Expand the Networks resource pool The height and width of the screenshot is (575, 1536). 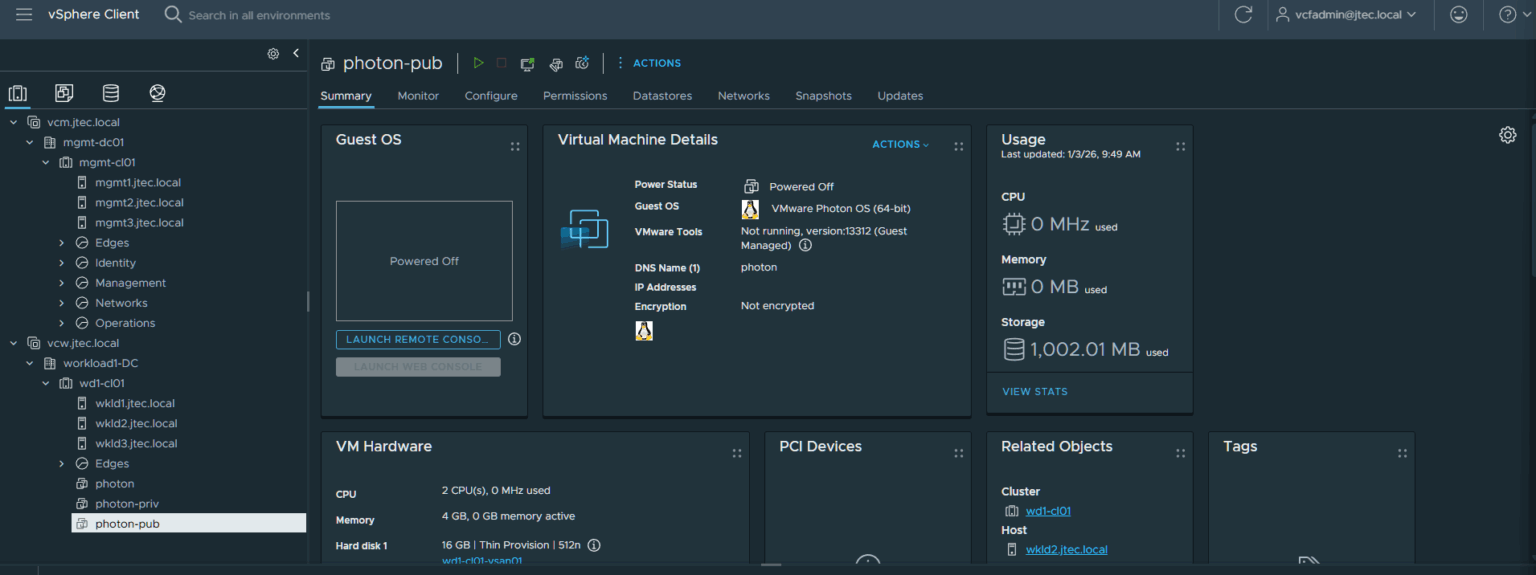pyautogui.click(x=62, y=303)
